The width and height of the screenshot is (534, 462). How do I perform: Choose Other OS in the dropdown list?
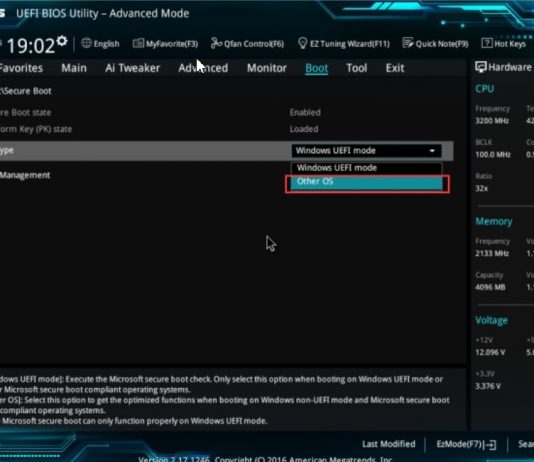pos(366,183)
